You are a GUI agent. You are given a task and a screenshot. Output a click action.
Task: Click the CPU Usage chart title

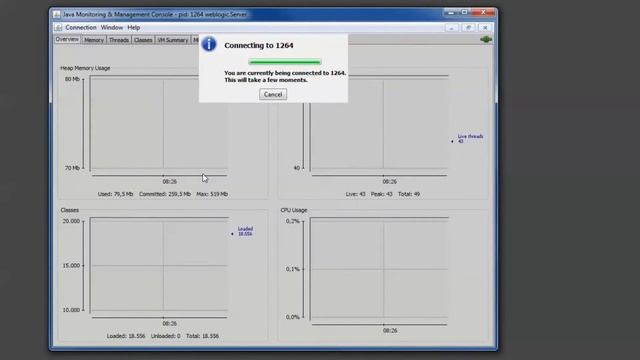tap(294, 210)
